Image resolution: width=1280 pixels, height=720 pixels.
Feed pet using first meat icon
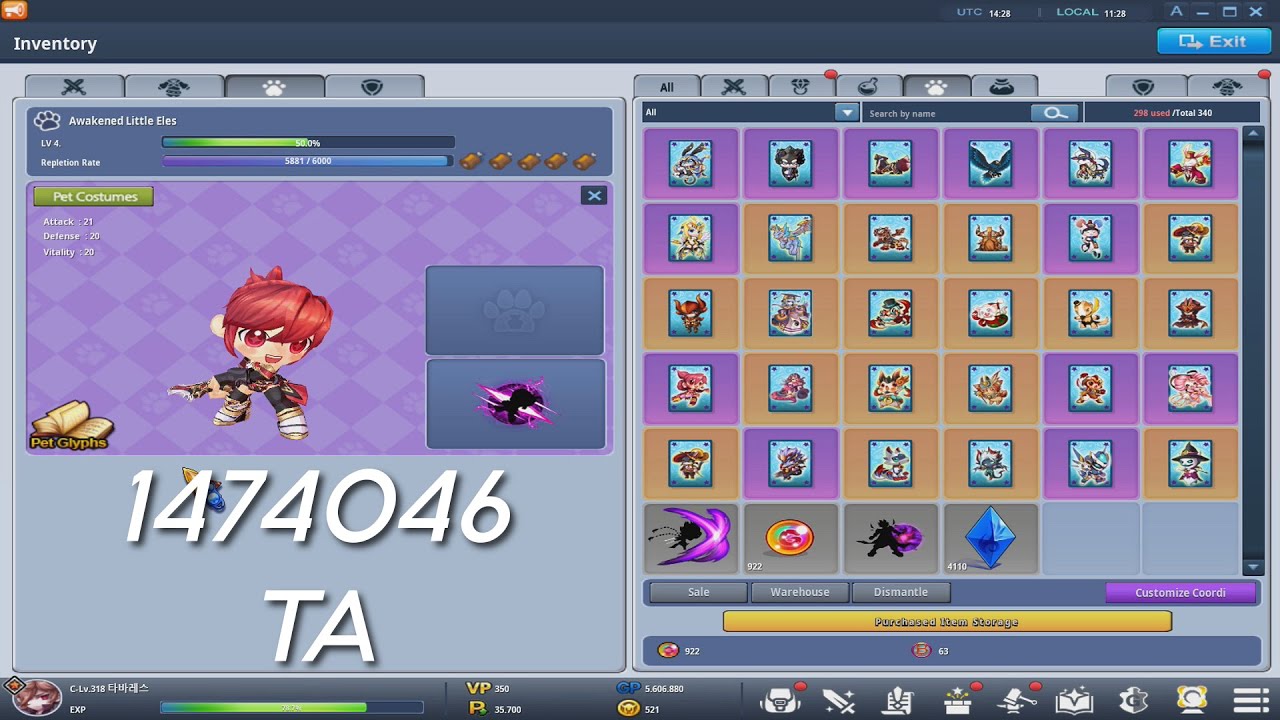(470, 161)
